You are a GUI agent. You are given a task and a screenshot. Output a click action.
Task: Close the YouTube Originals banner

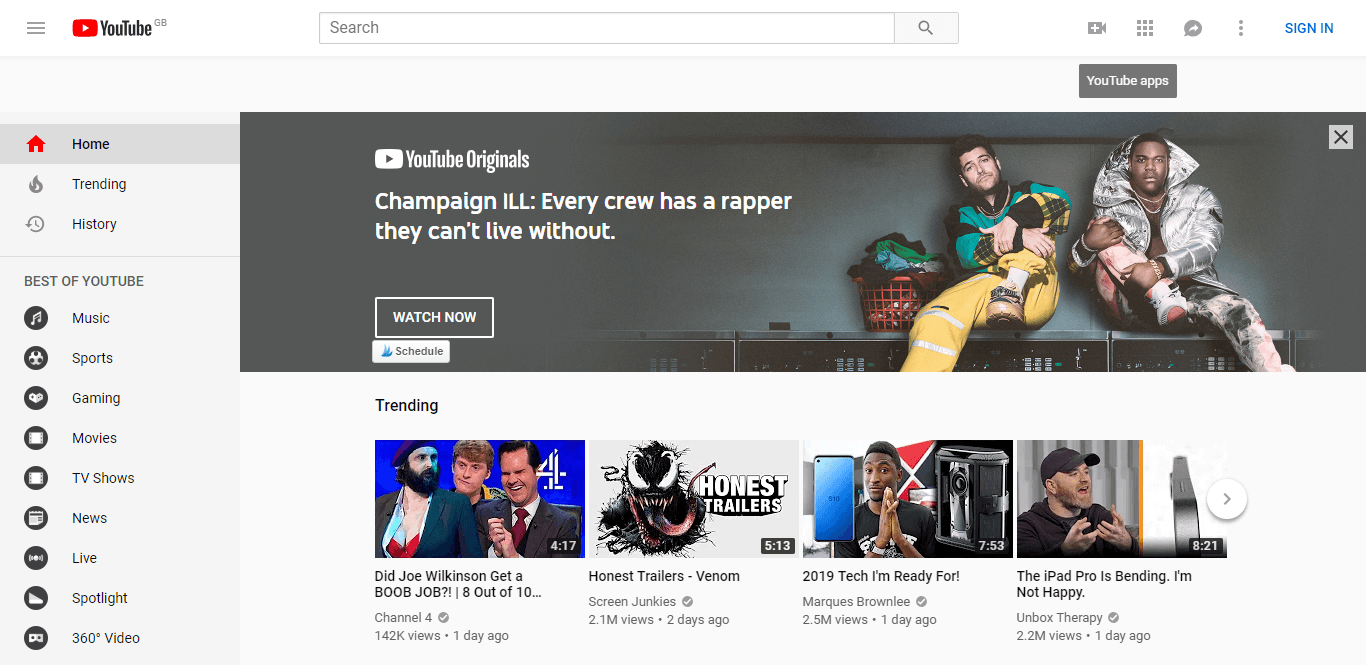[1341, 137]
